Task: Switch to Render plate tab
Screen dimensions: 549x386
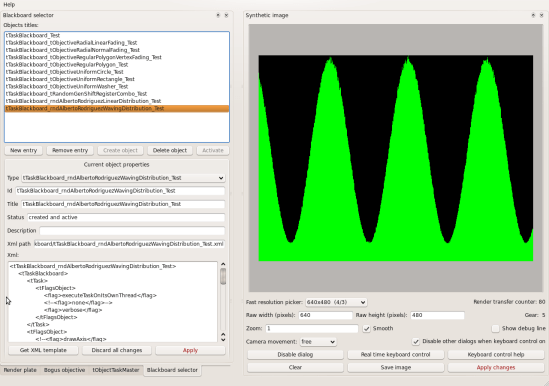Action: click(20, 370)
